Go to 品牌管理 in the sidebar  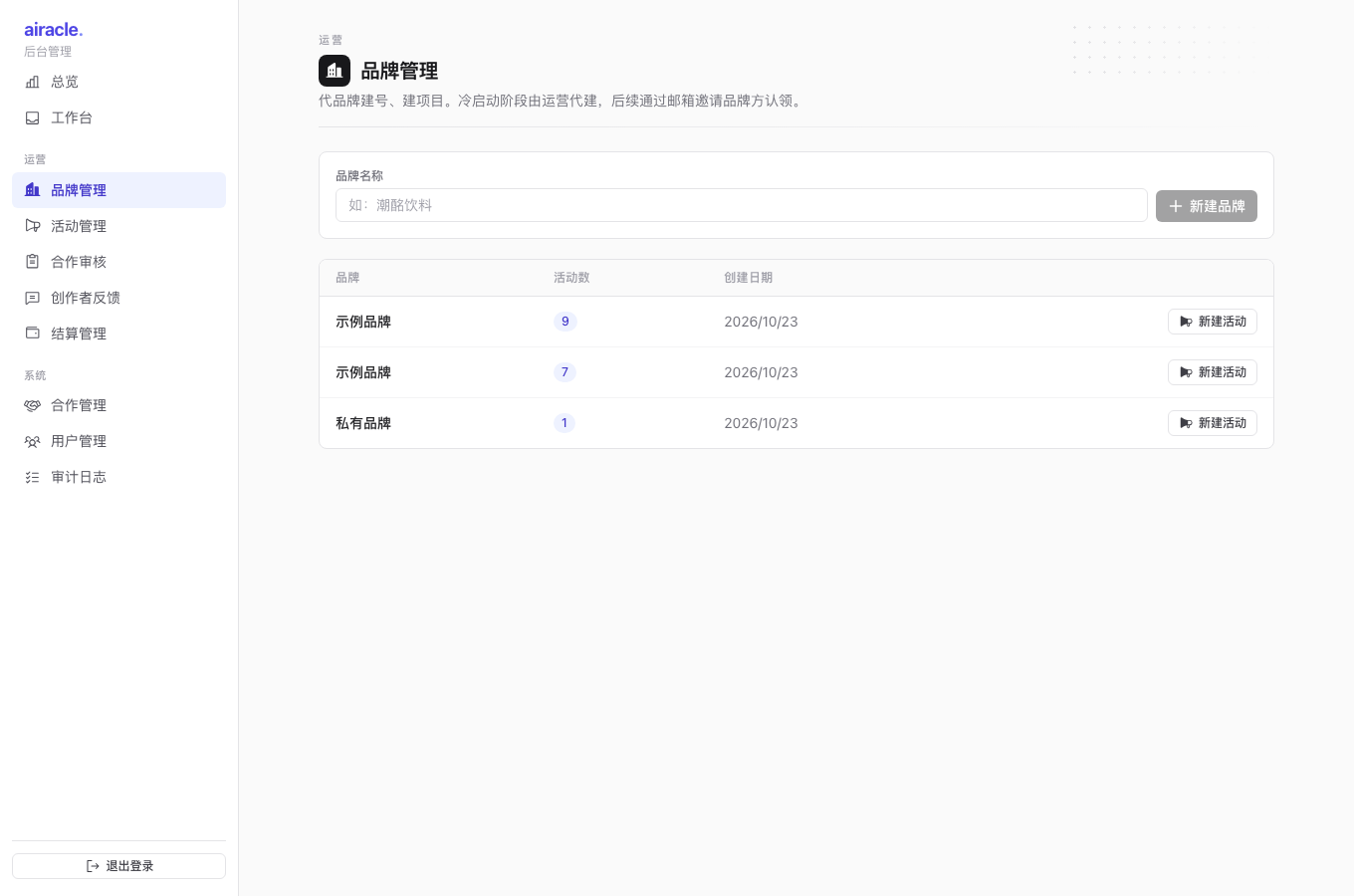tap(118, 190)
